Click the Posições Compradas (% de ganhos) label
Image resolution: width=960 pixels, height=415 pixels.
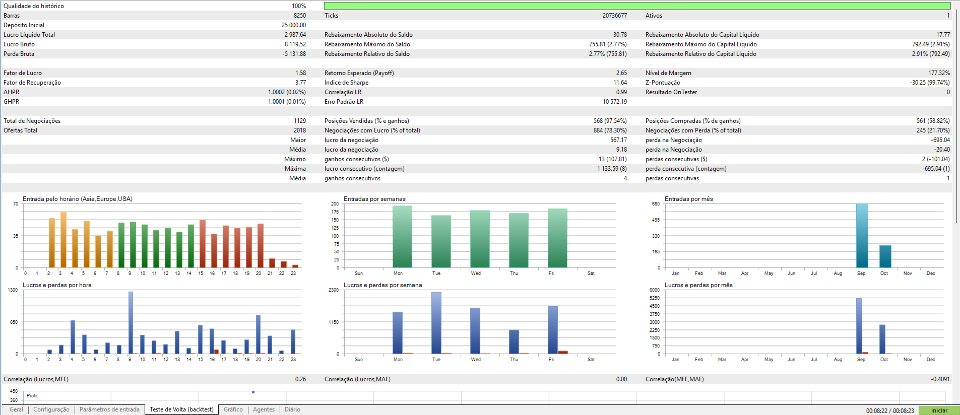pos(693,121)
